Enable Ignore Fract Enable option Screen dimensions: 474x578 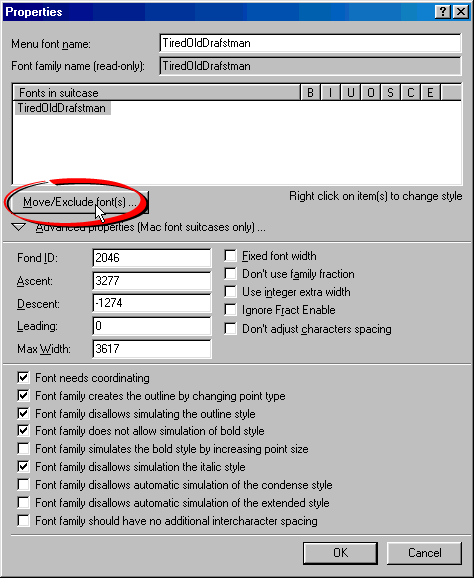[x=231, y=310]
